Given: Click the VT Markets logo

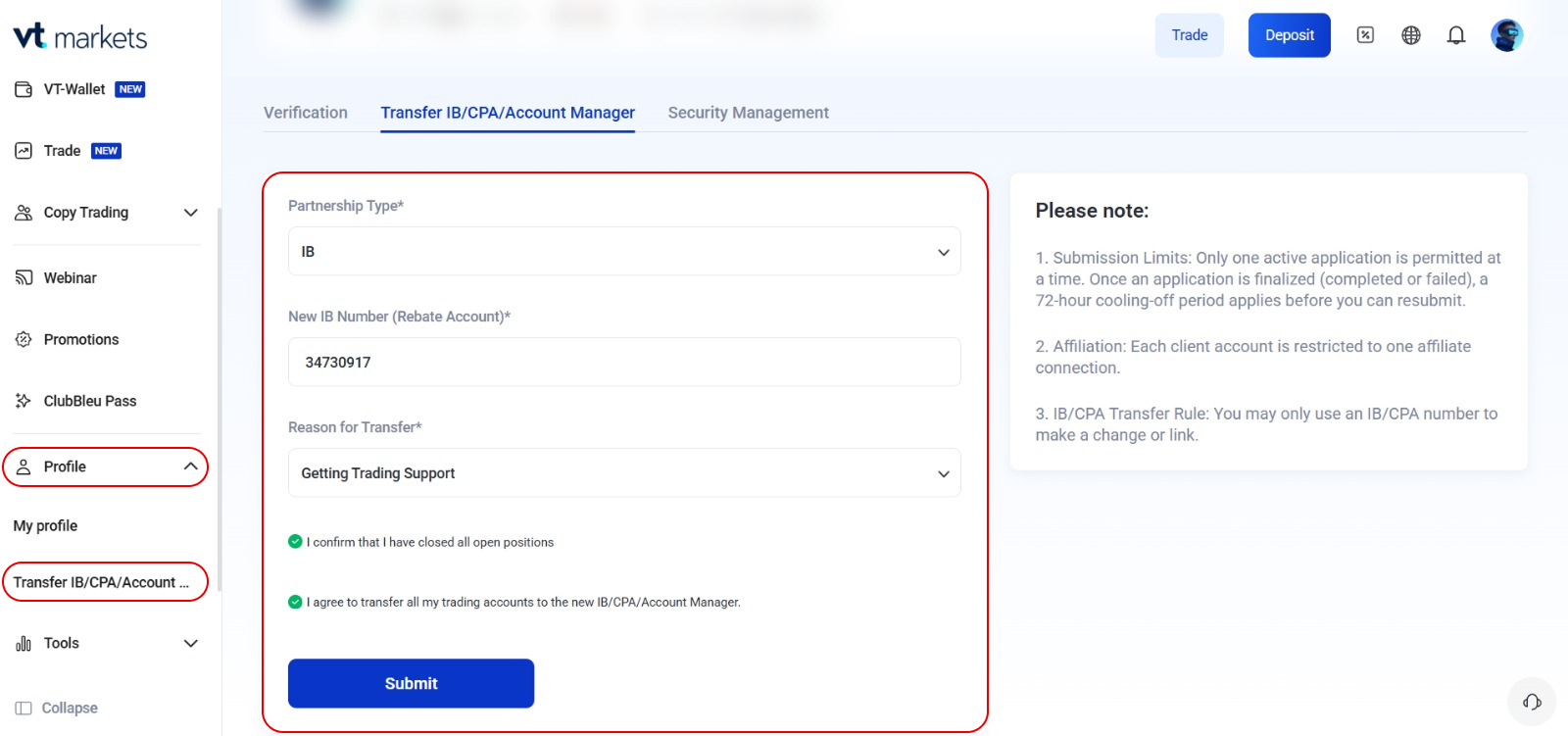Looking at the screenshot, I should 80,37.
